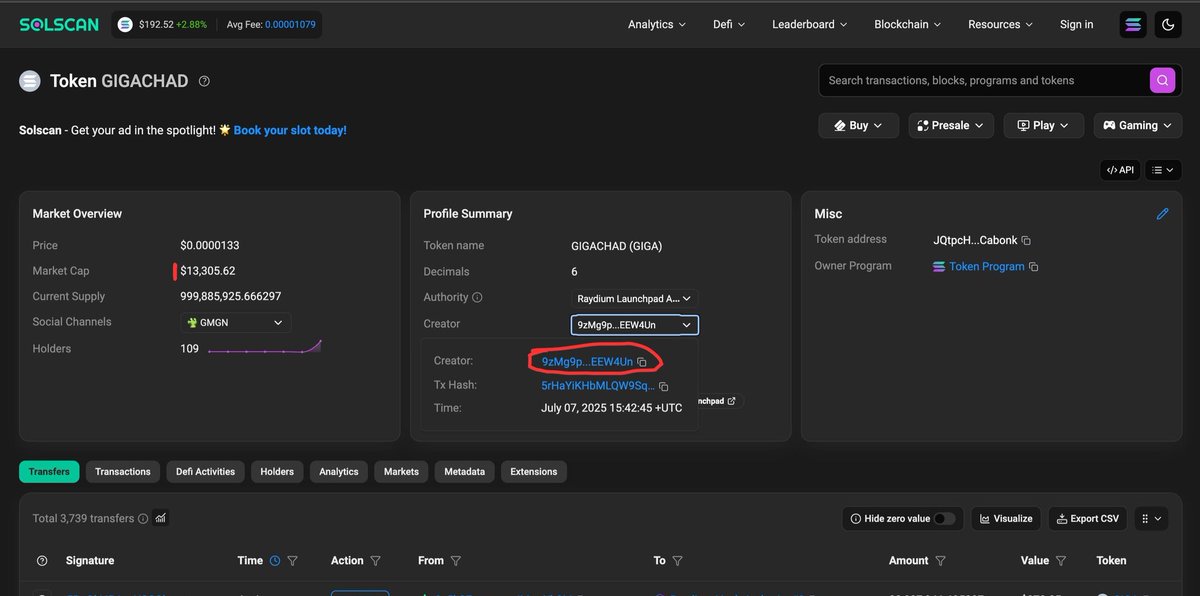Open the Token Program link
This screenshot has height=596, width=1200.
[x=987, y=267]
